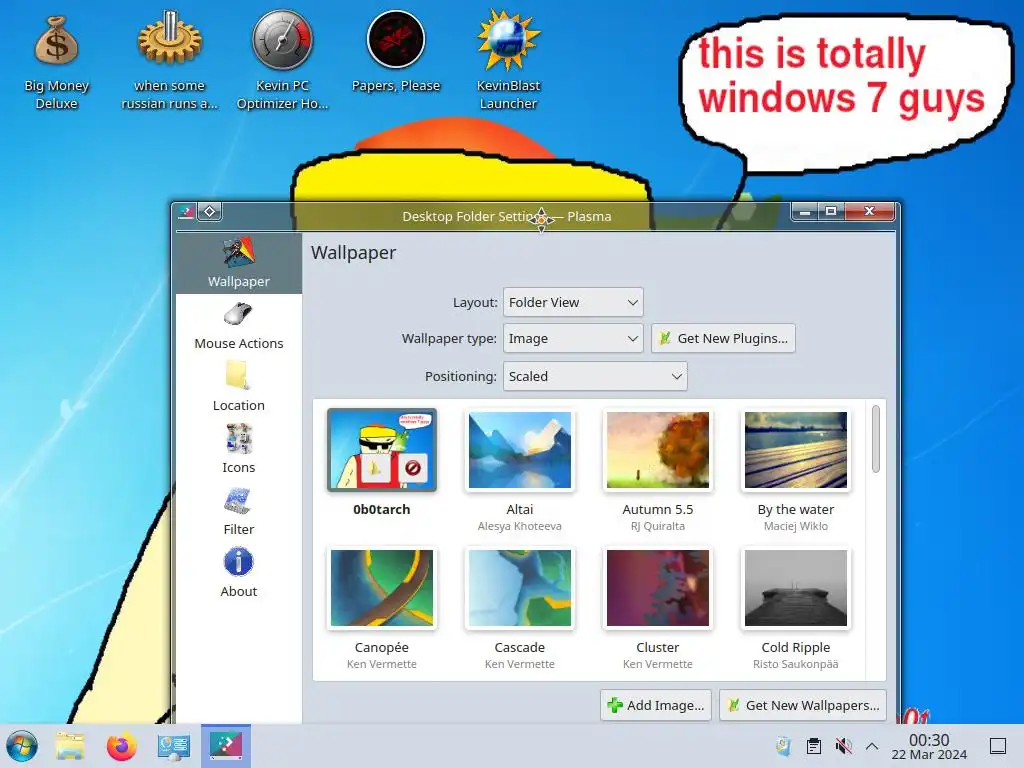The image size is (1024, 768).
Task: Close the Desktop Folder Settings window
Action: point(870,212)
